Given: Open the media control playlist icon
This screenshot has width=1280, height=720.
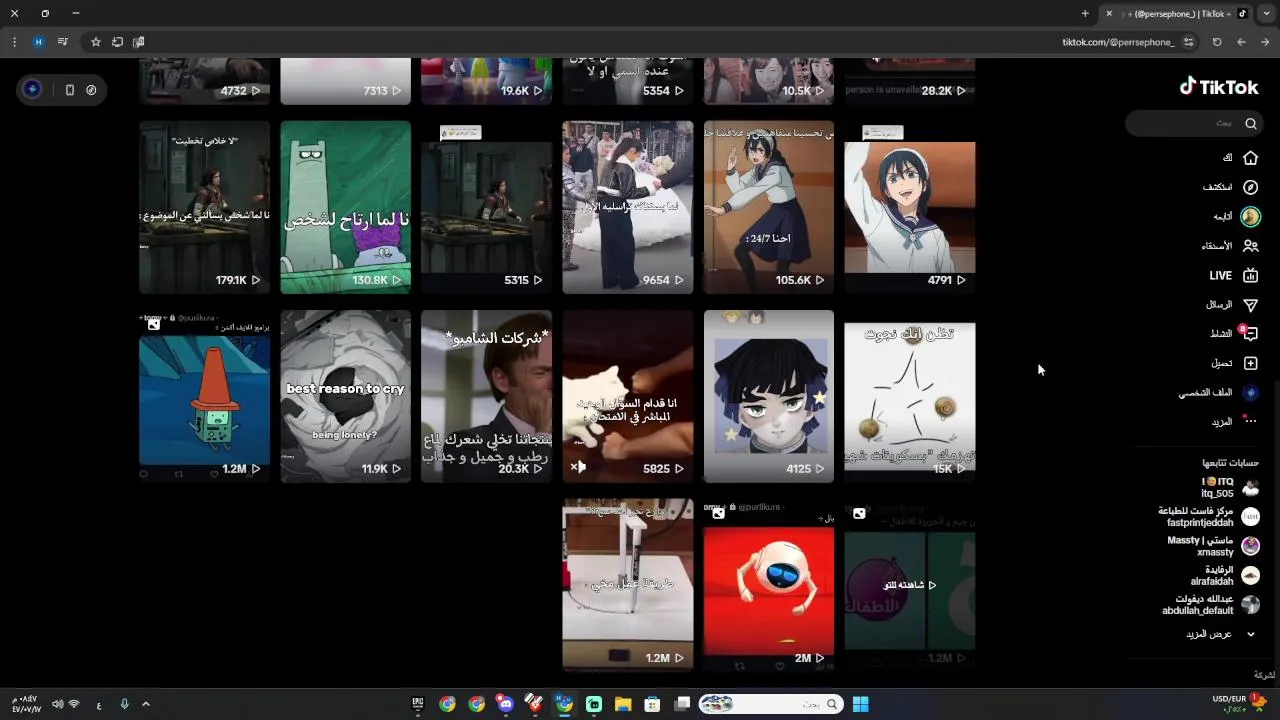Looking at the screenshot, I should pyautogui.click(x=63, y=42).
